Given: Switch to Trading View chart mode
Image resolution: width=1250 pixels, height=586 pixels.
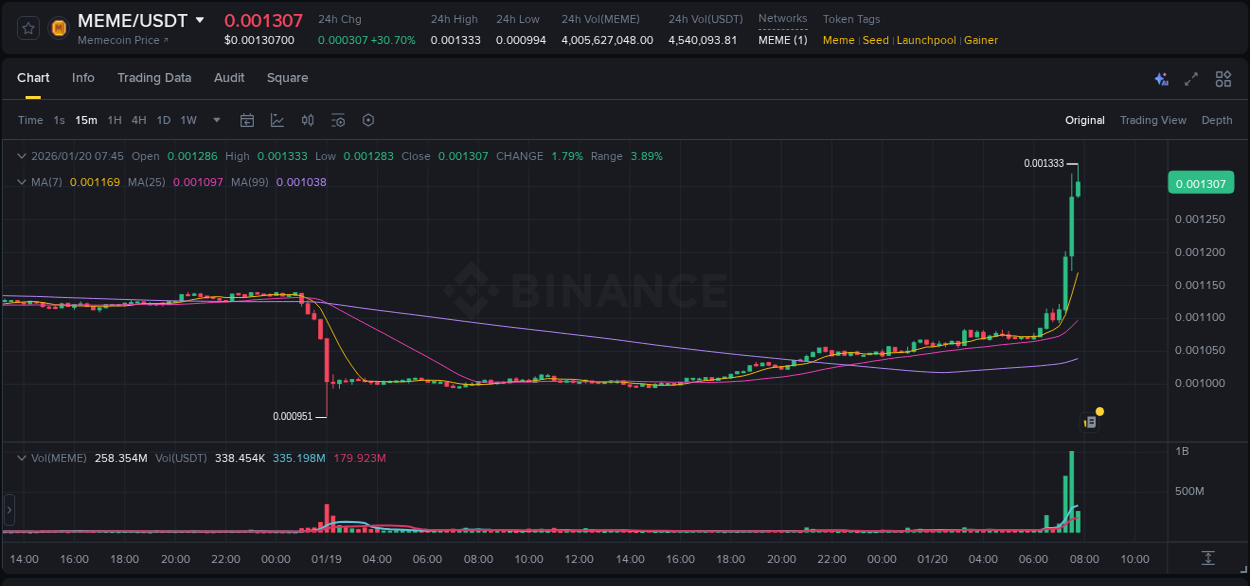Looking at the screenshot, I should pos(1153,120).
